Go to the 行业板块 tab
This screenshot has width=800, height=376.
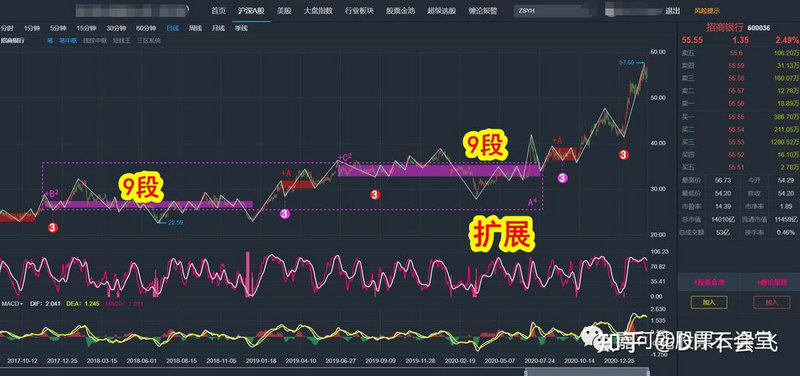point(359,10)
